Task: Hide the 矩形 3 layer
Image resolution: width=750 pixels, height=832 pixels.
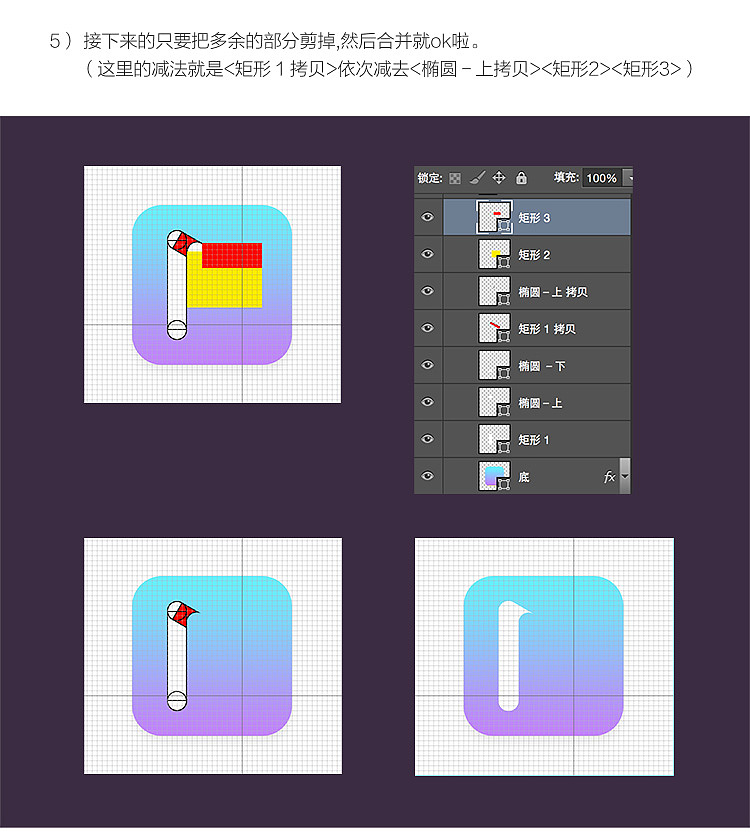Action: click(428, 217)
